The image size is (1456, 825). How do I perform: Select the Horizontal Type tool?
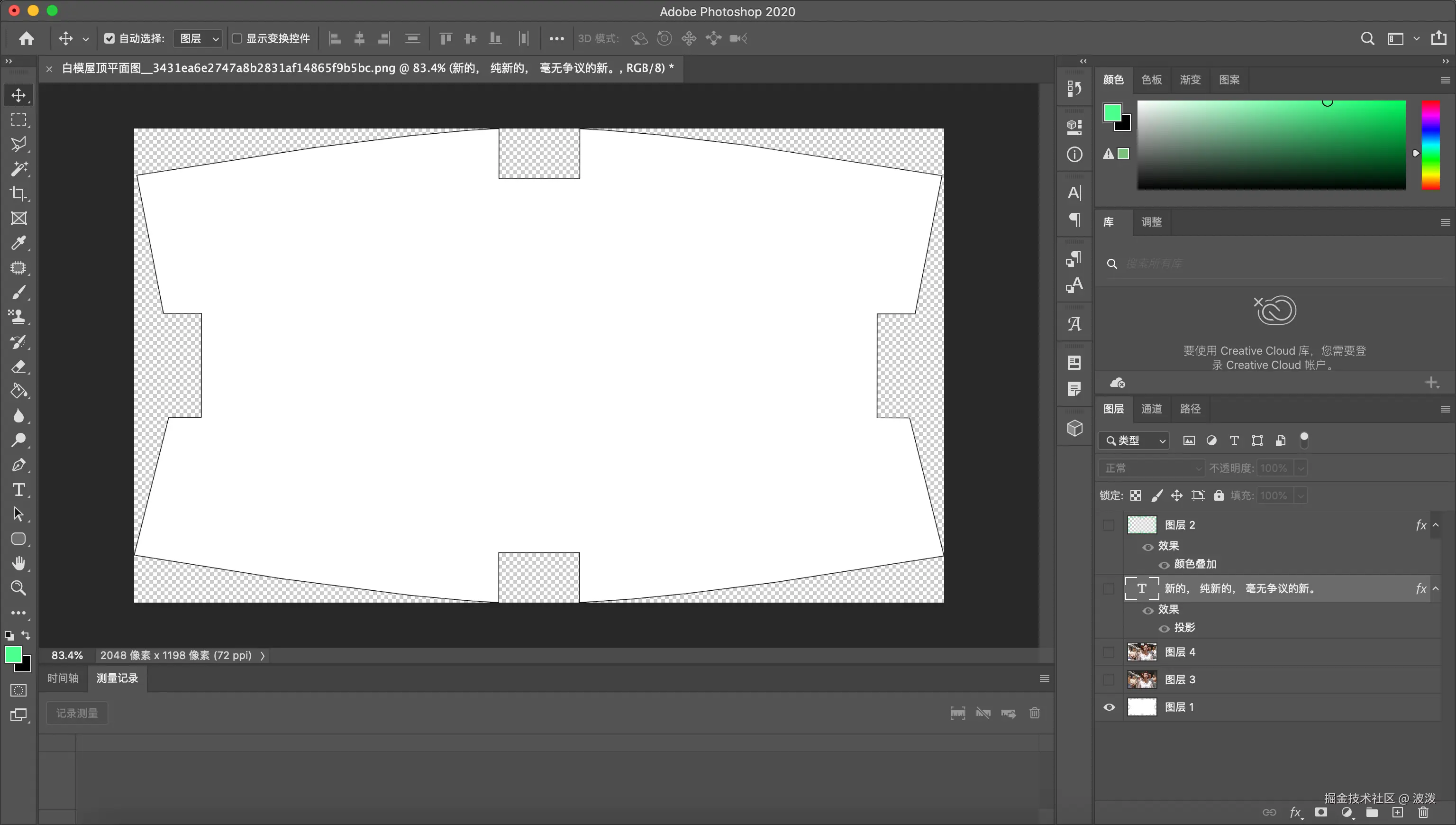click(x=18, y=490)
